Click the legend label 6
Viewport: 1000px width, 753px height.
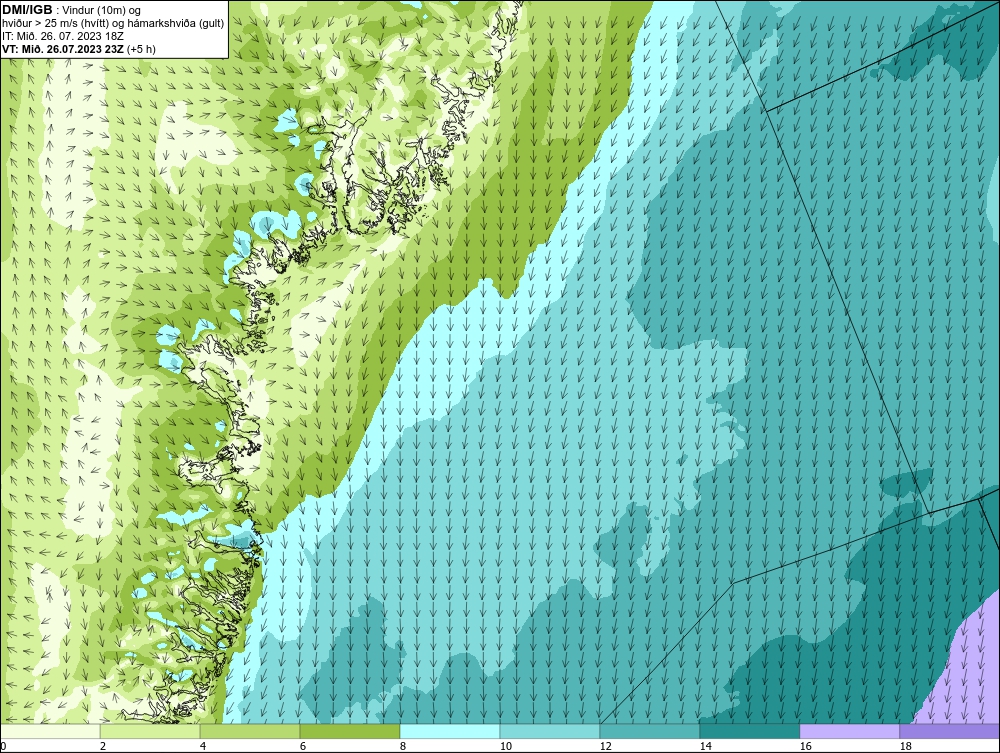click(302, 746)
